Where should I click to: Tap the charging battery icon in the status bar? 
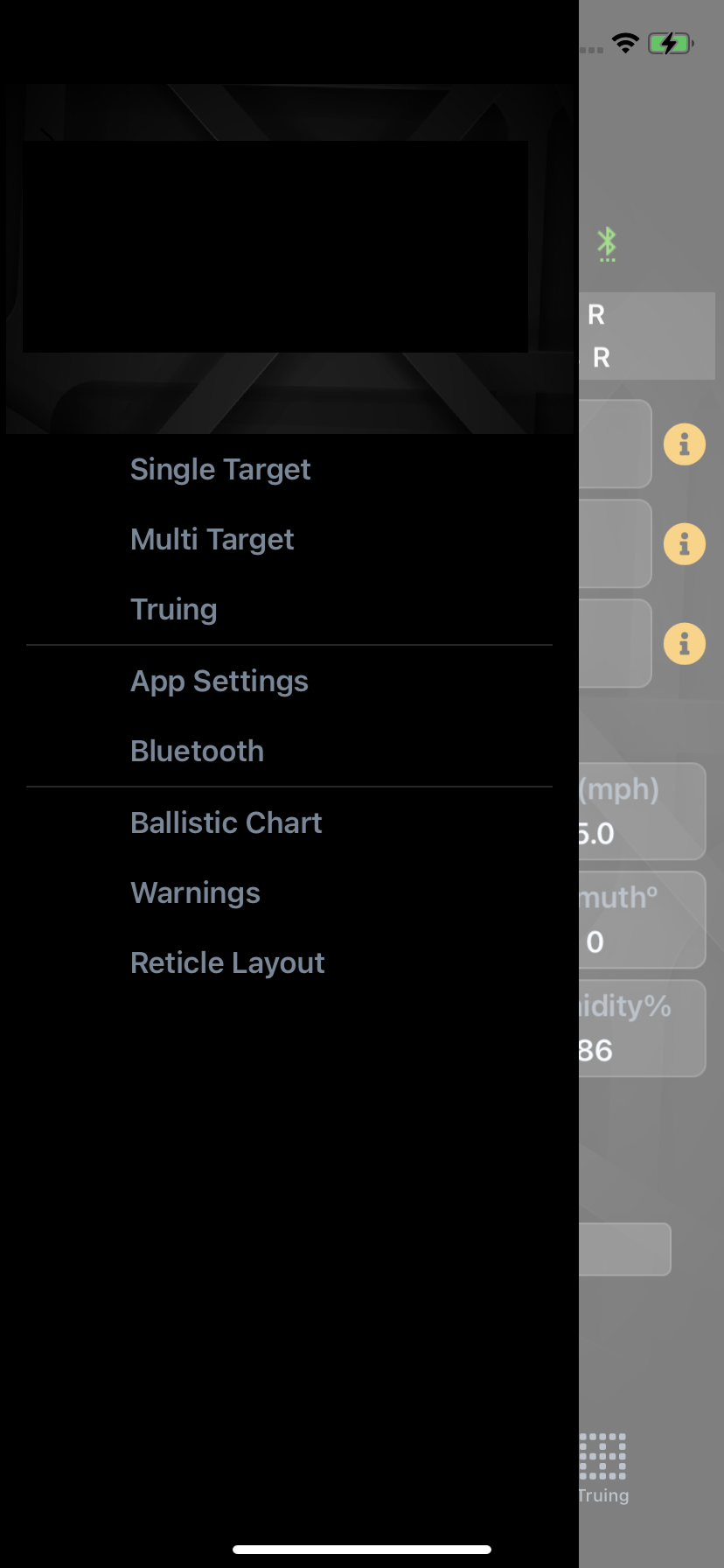click(670, 41)
